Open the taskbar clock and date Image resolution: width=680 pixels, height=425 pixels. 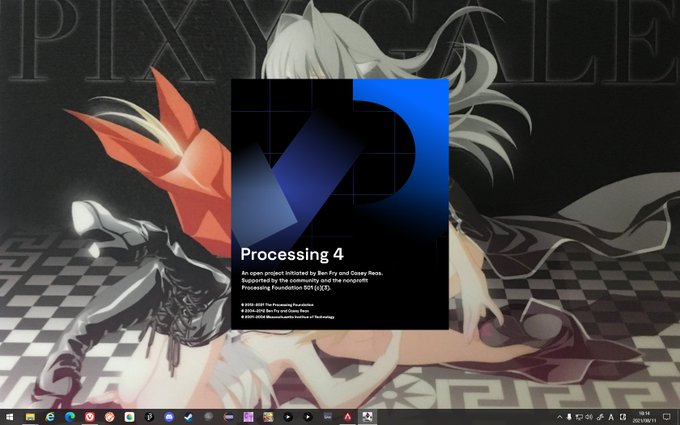point(644,417)
